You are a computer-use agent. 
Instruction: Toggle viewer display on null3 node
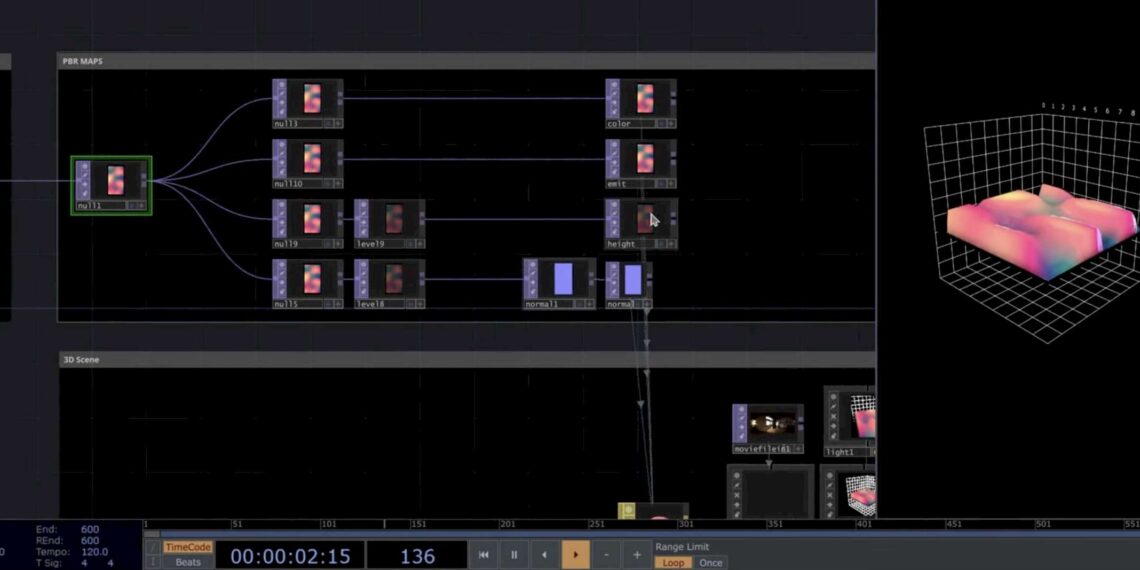tap(329, 124)
